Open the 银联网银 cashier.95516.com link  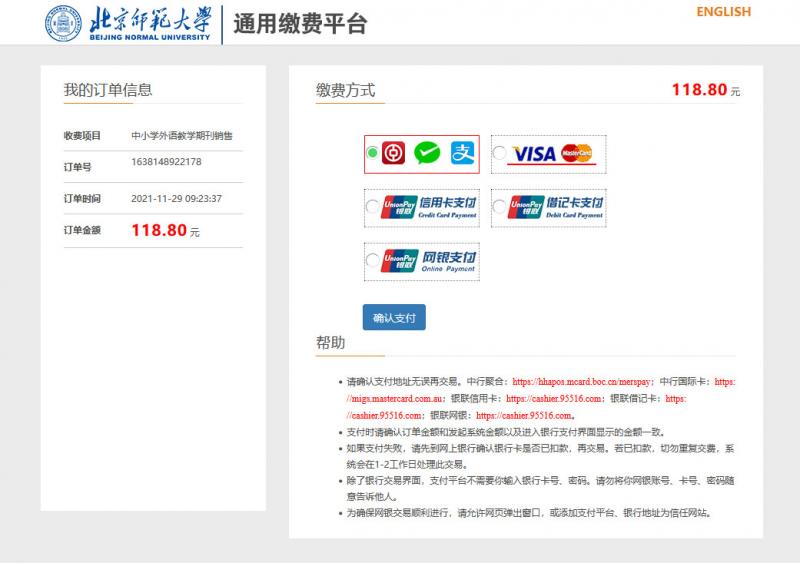524,415
